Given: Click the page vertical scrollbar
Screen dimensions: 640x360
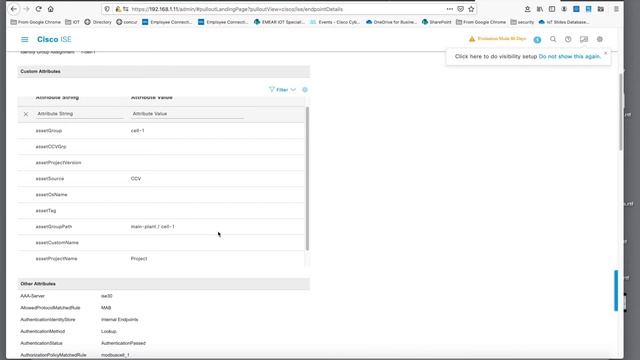Looking at the screenshot, I should click(x=621, y=112).
